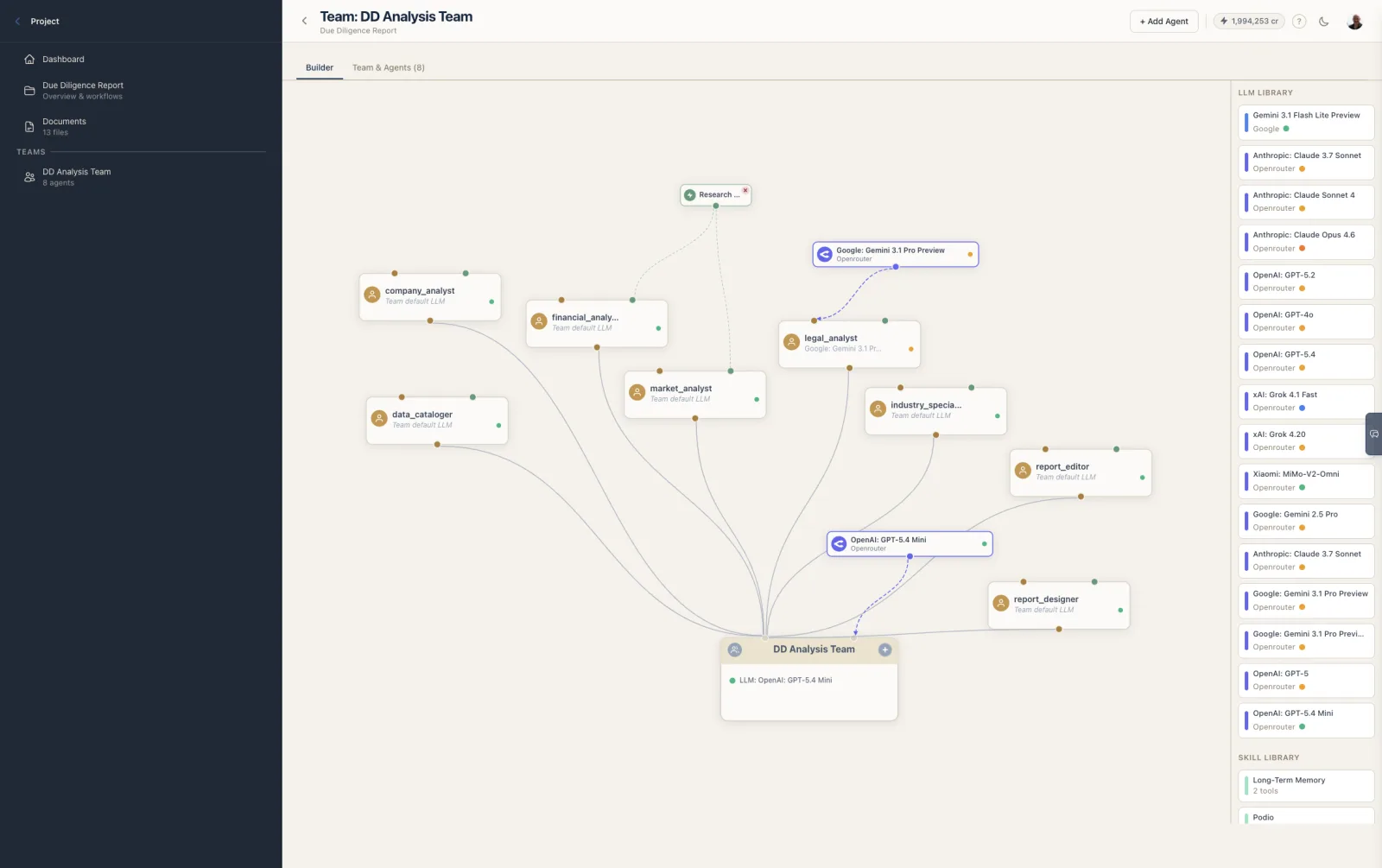This screenshot has width=1382, height=868.
Task: Click back arrow beside team title
Action: [304, 21]
